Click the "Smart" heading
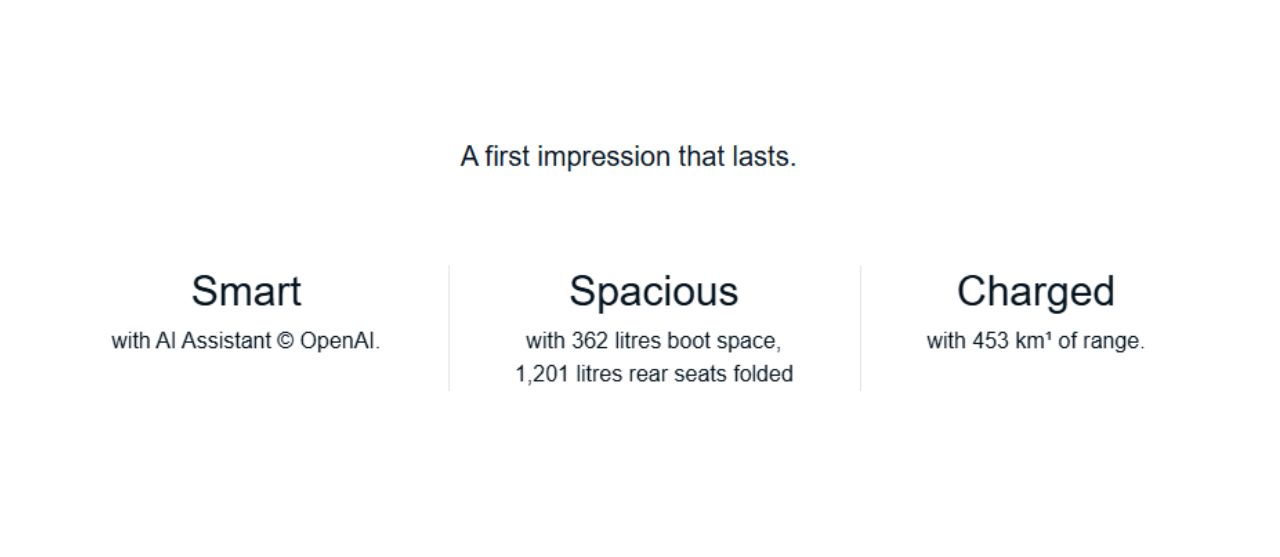This screenshot has width=1280, height=557. click(x=246, y=291)
